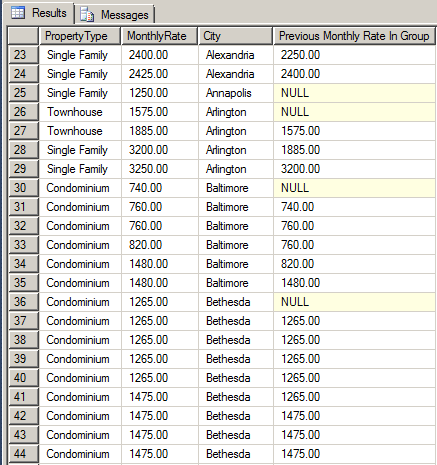Click MonthlyRate 820.00 in row 33

click(x=160, y=245)
